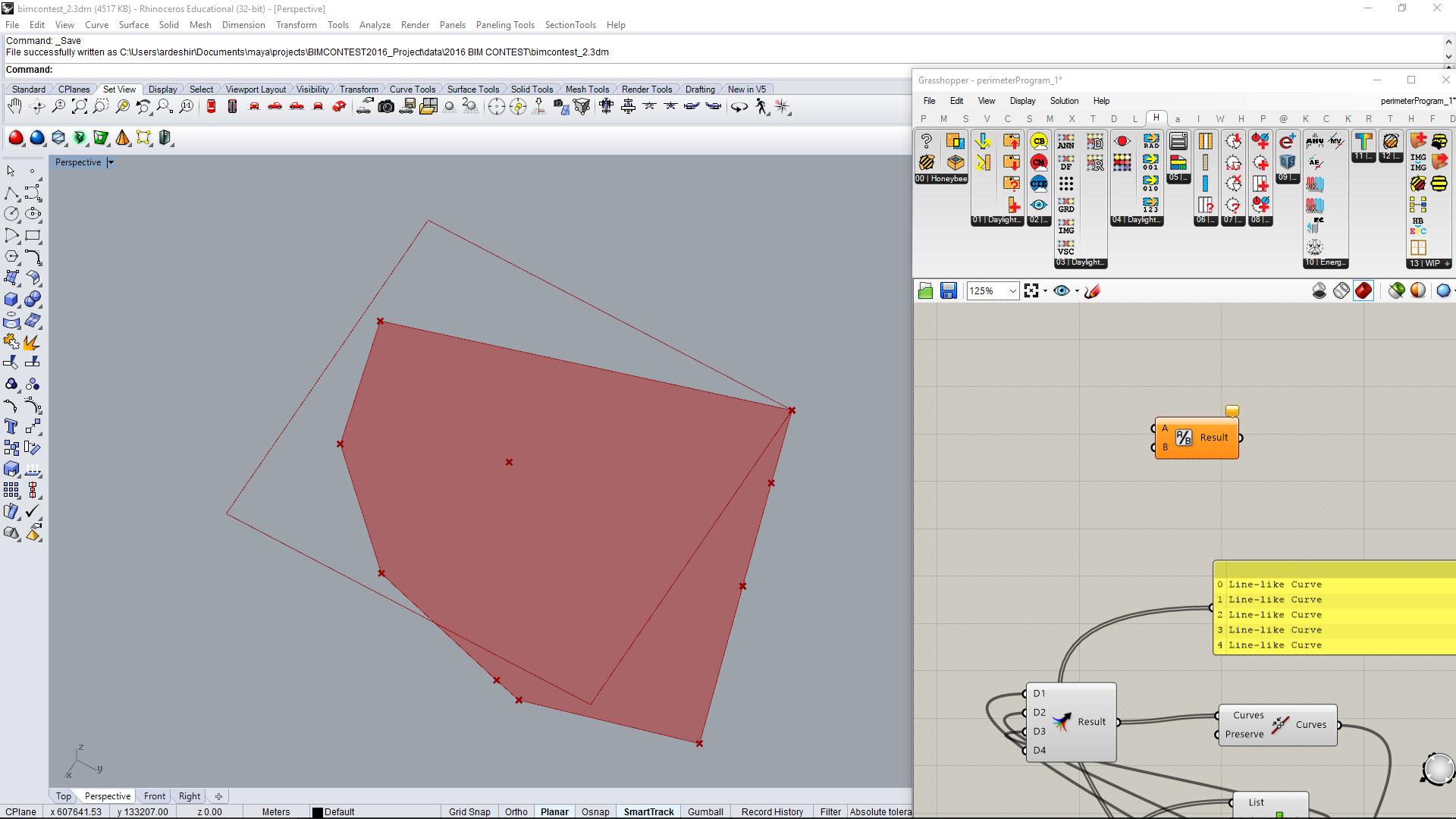Viewport: 1456px width, 819px height.
Task: Click the Honeybee question mark help icon
Action: point(926,141)
